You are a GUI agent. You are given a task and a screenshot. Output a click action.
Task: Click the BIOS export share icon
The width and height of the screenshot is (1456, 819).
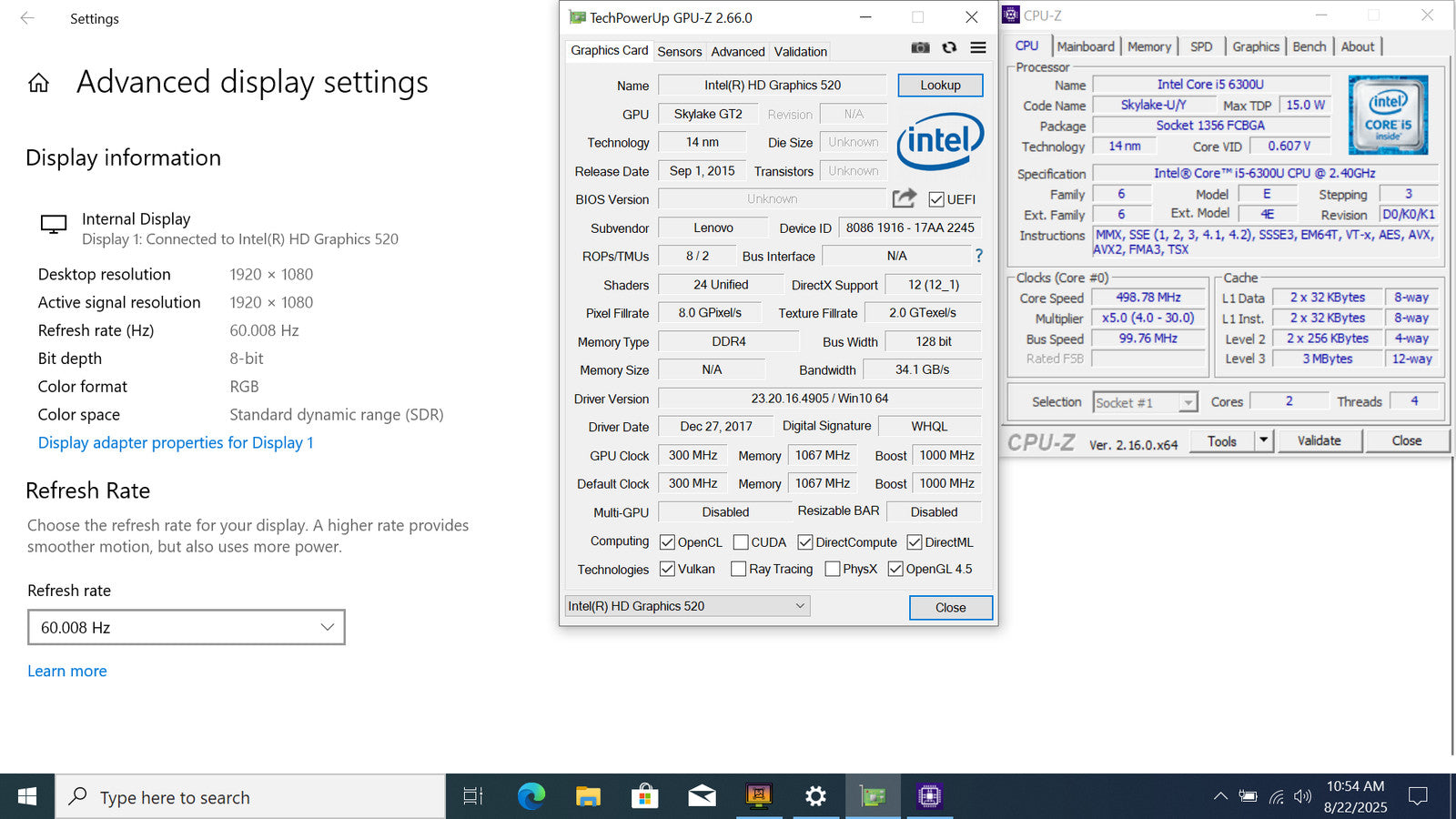(904, 198)
